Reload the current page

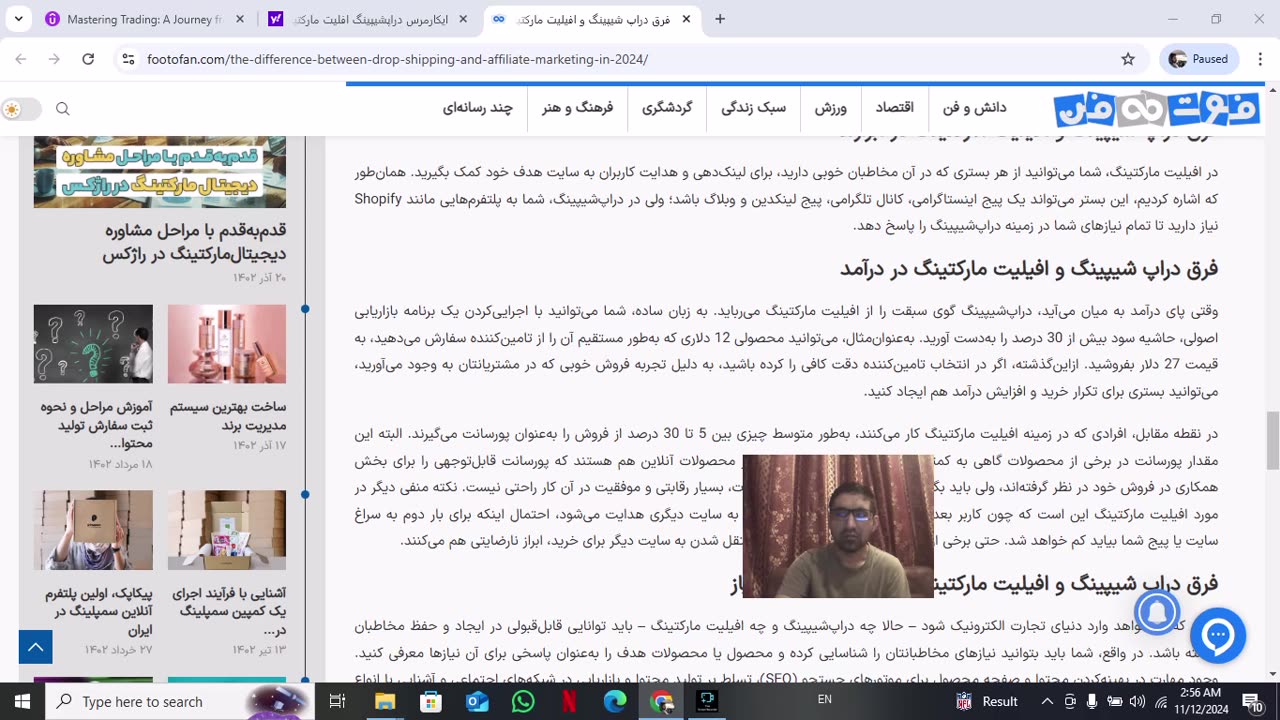coord(88,59)
